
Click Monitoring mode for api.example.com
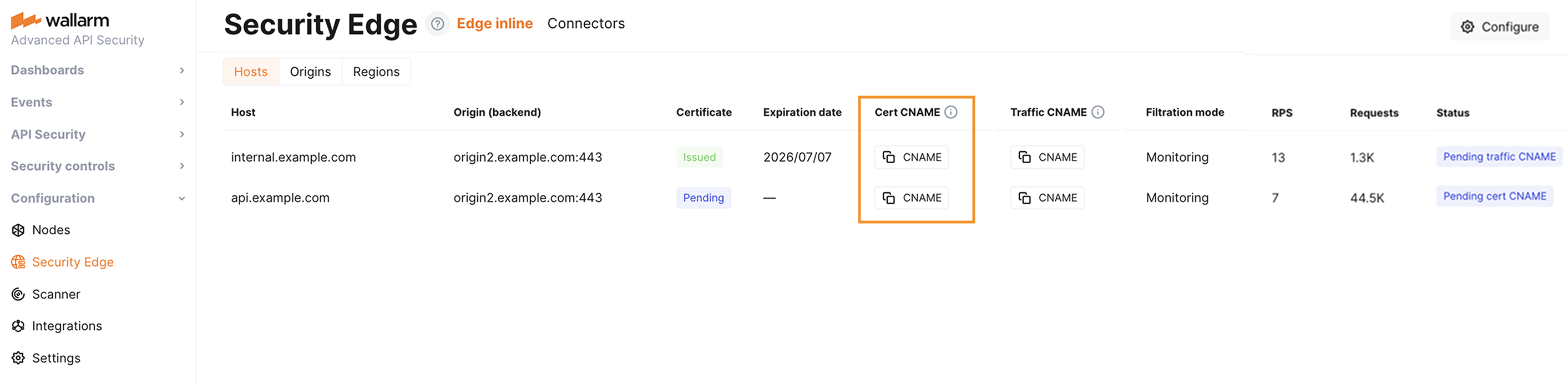[x=1177, y=198]
